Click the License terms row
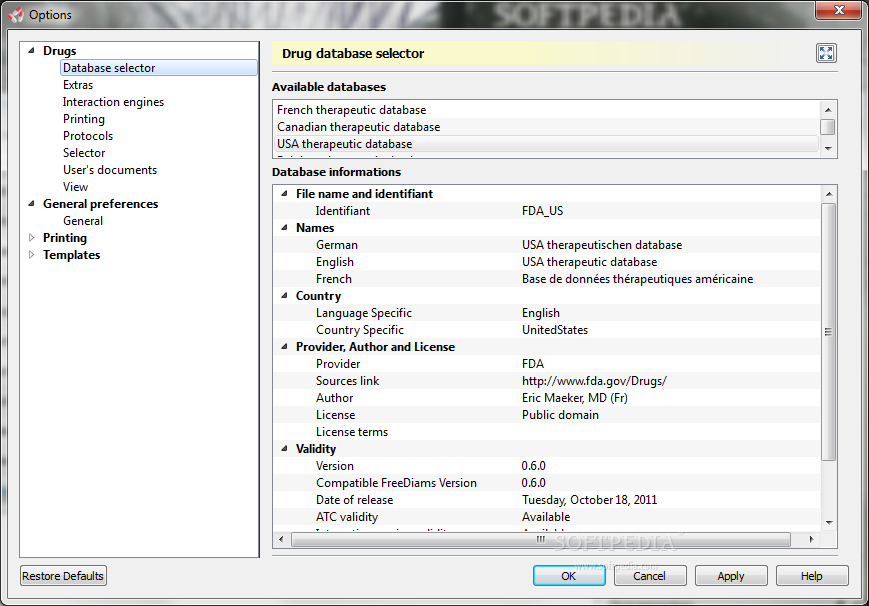The image size is (869, 606). [546, 432]
